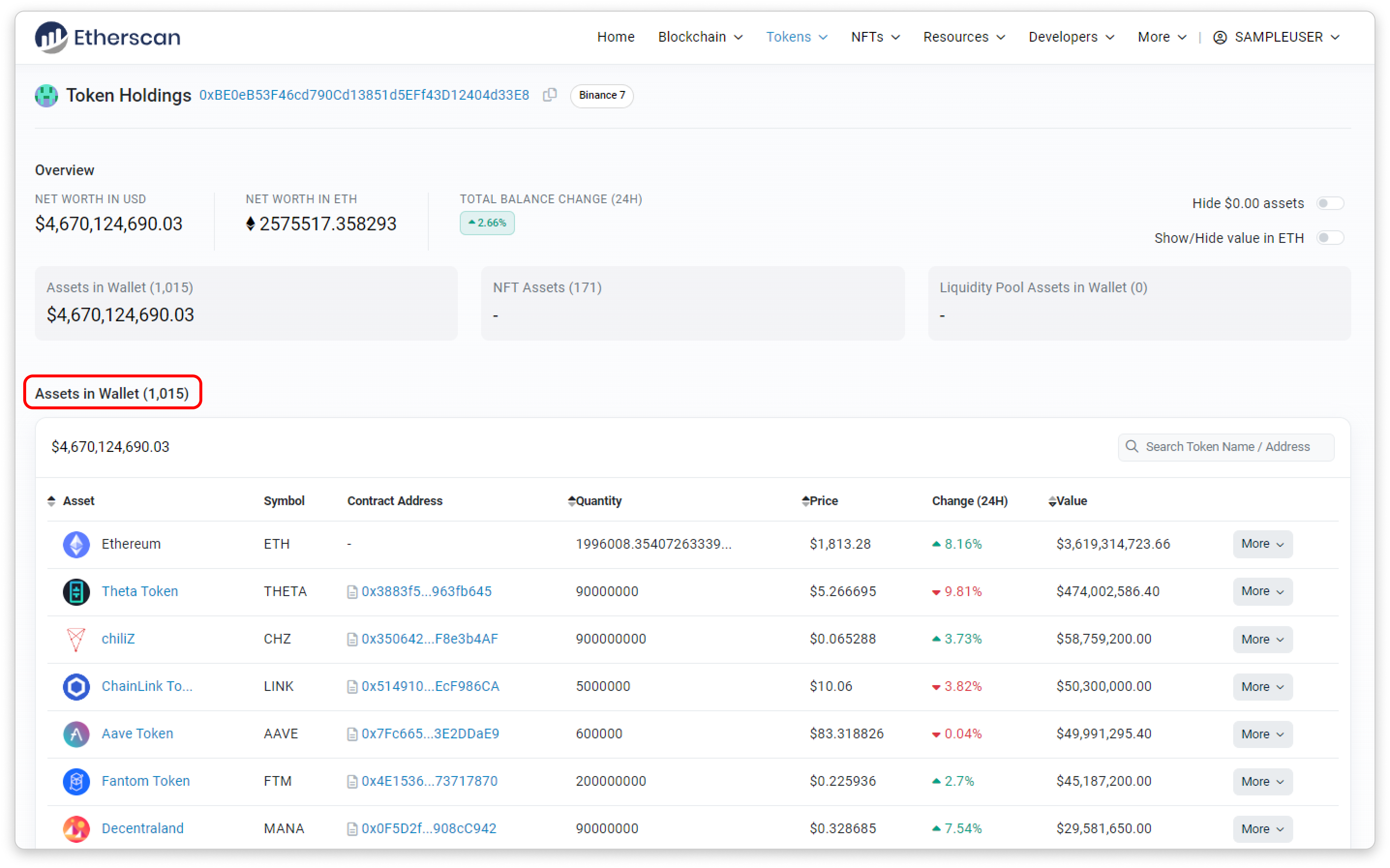The image size is (1390, 868).
Task: Copy the wallet address with copy icon
Action: (x=549, y=95)
